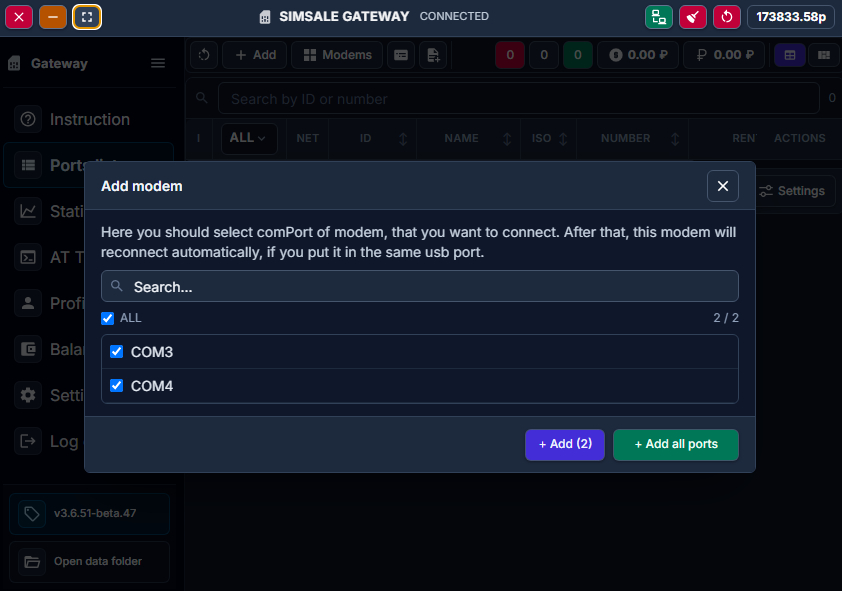
Task: Click the ACTIONS column header
Action: click(x=800, y=138)
